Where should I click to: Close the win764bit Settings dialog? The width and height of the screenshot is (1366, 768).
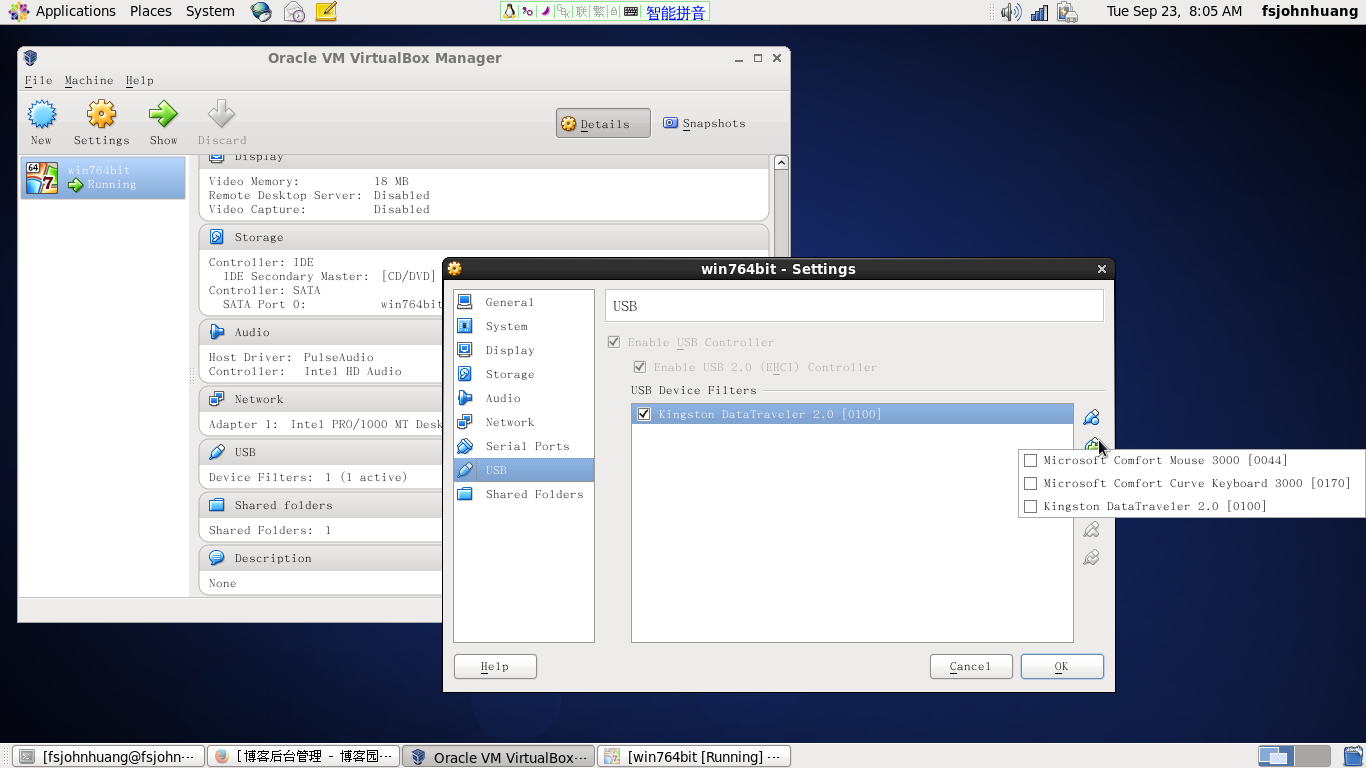point(1102,269)
